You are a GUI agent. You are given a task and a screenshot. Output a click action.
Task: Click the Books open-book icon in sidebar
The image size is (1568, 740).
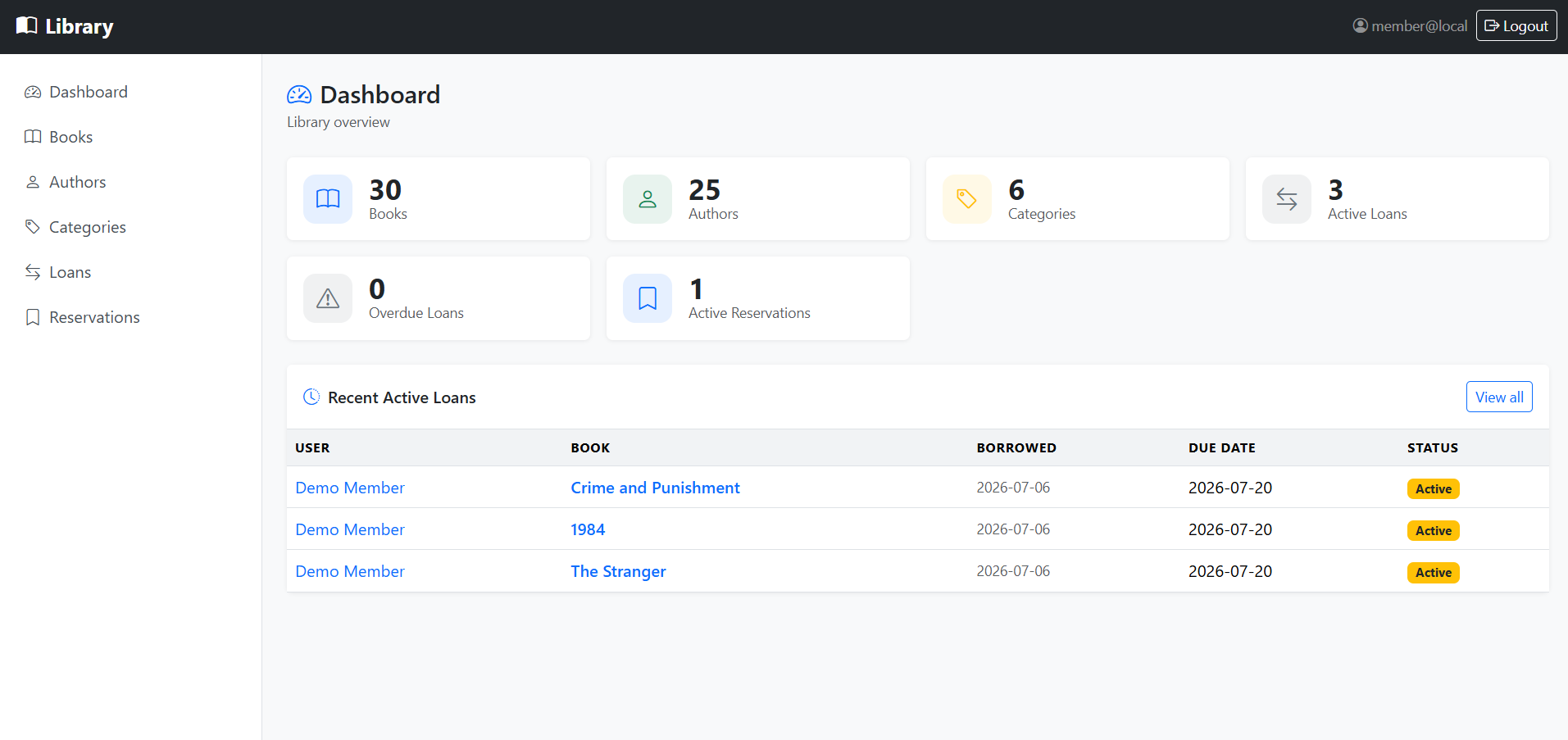33,137
